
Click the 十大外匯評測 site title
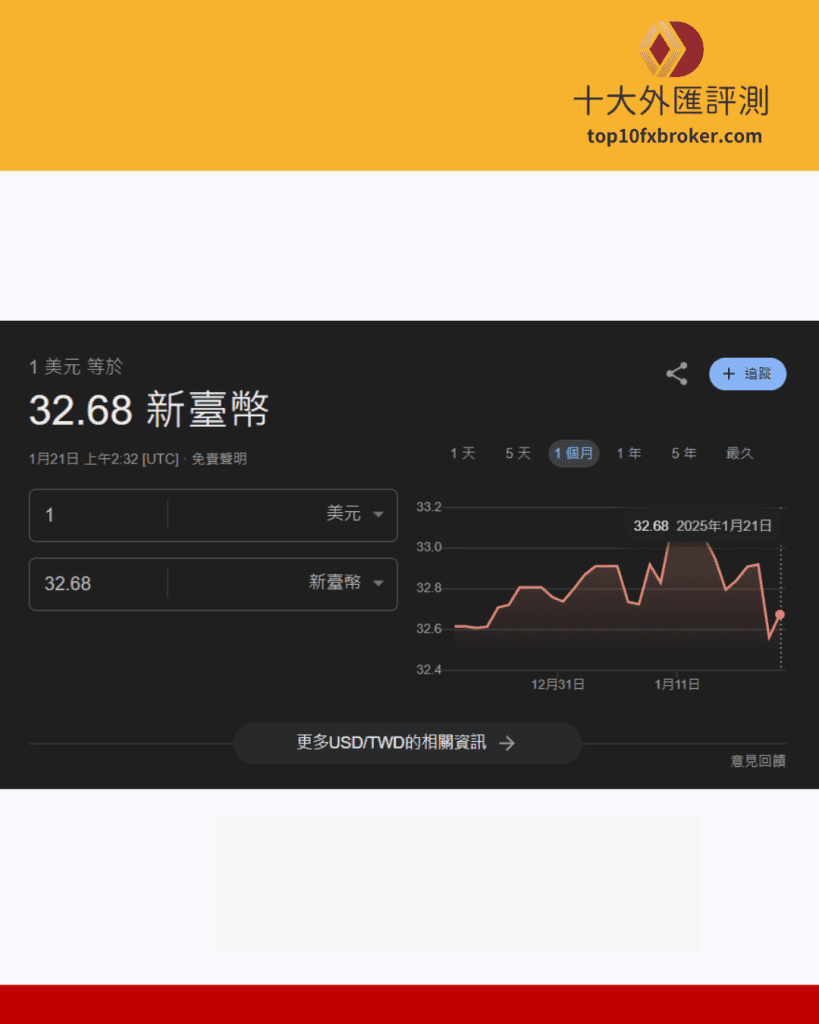point(670,101)
